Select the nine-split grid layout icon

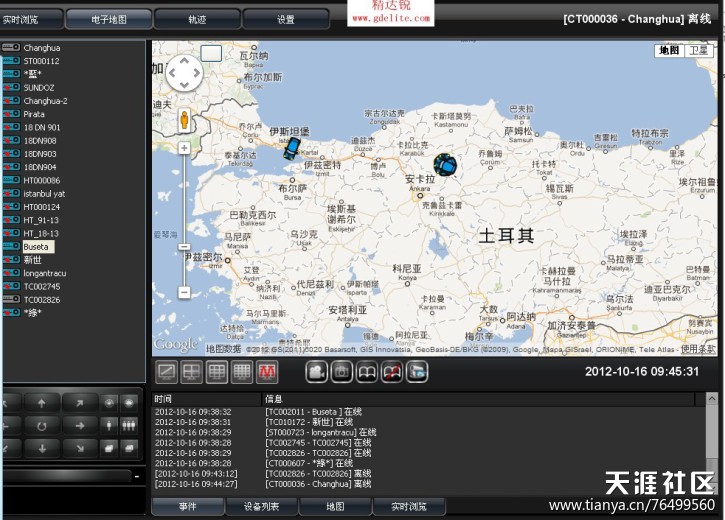click(x=217, y=372)
